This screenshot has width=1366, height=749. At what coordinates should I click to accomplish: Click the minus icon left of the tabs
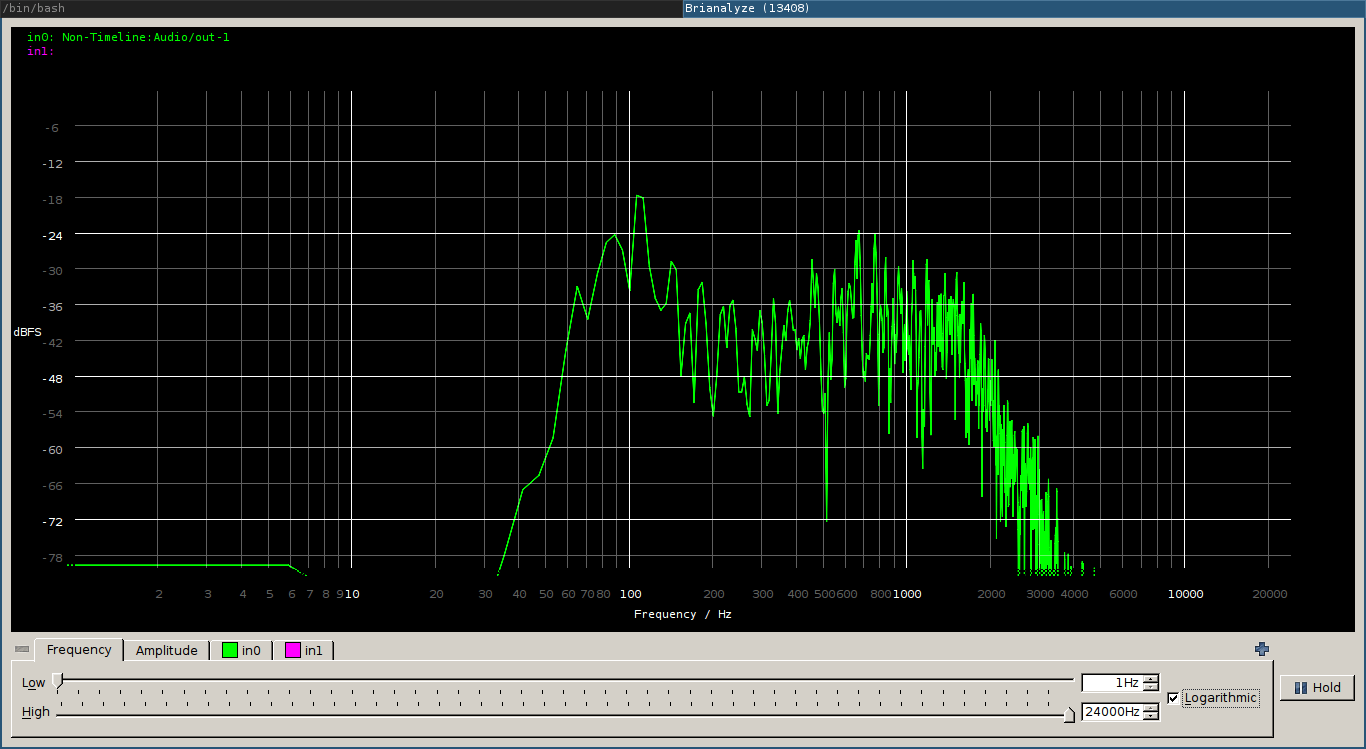(x=22, y=650)
